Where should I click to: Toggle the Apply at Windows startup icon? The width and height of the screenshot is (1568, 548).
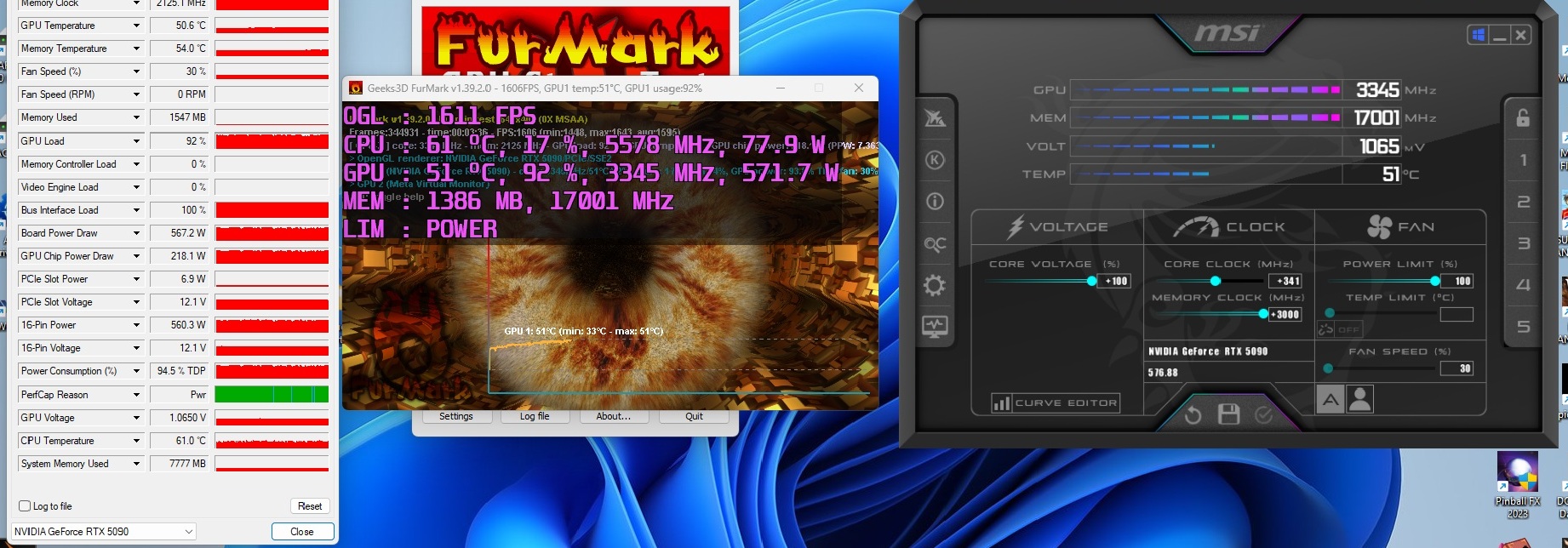point(1479,35)
